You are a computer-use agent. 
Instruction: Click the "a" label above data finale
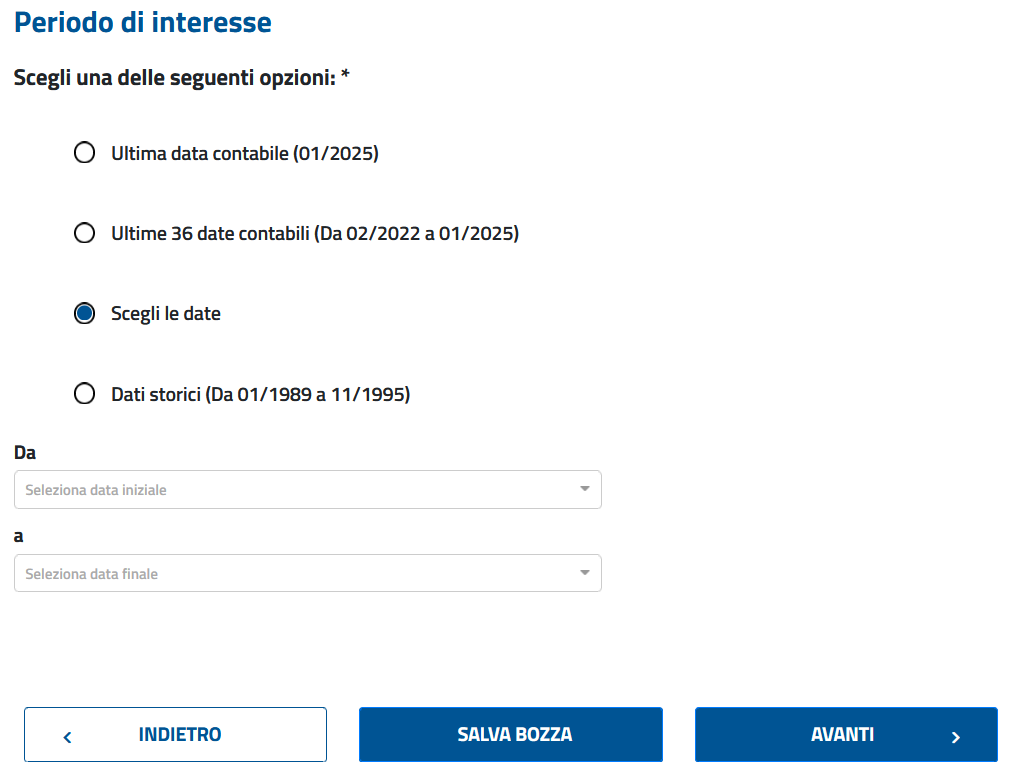(x=18, y=536)
